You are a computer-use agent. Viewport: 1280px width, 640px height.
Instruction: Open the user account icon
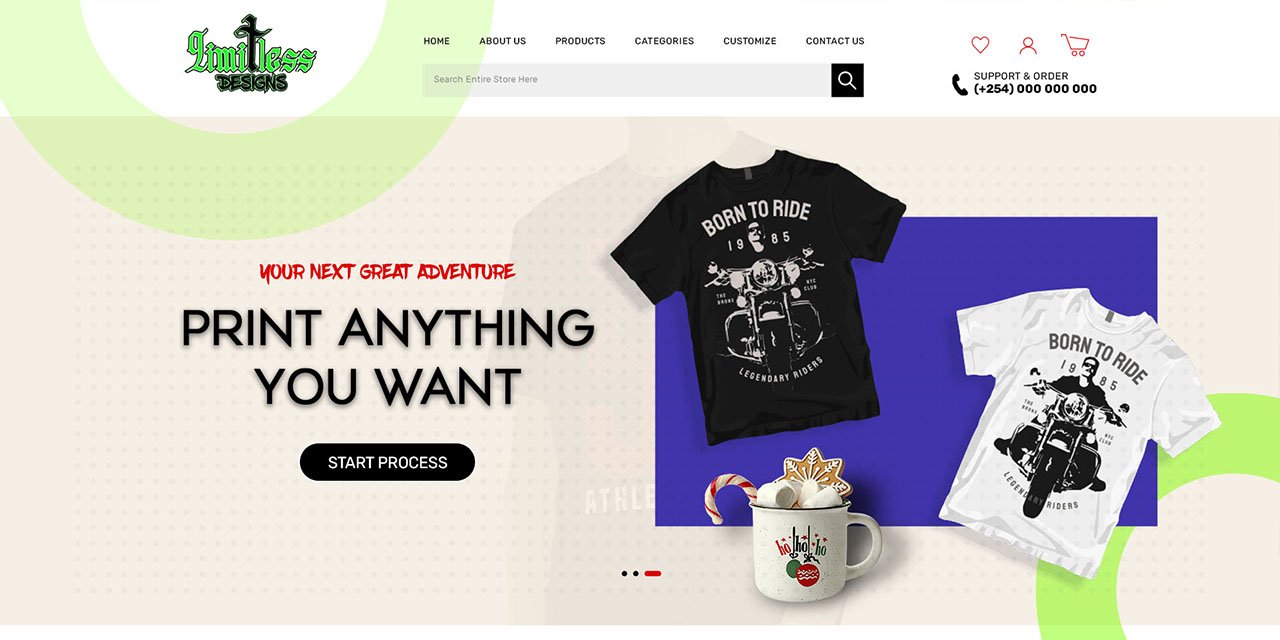1028,45
